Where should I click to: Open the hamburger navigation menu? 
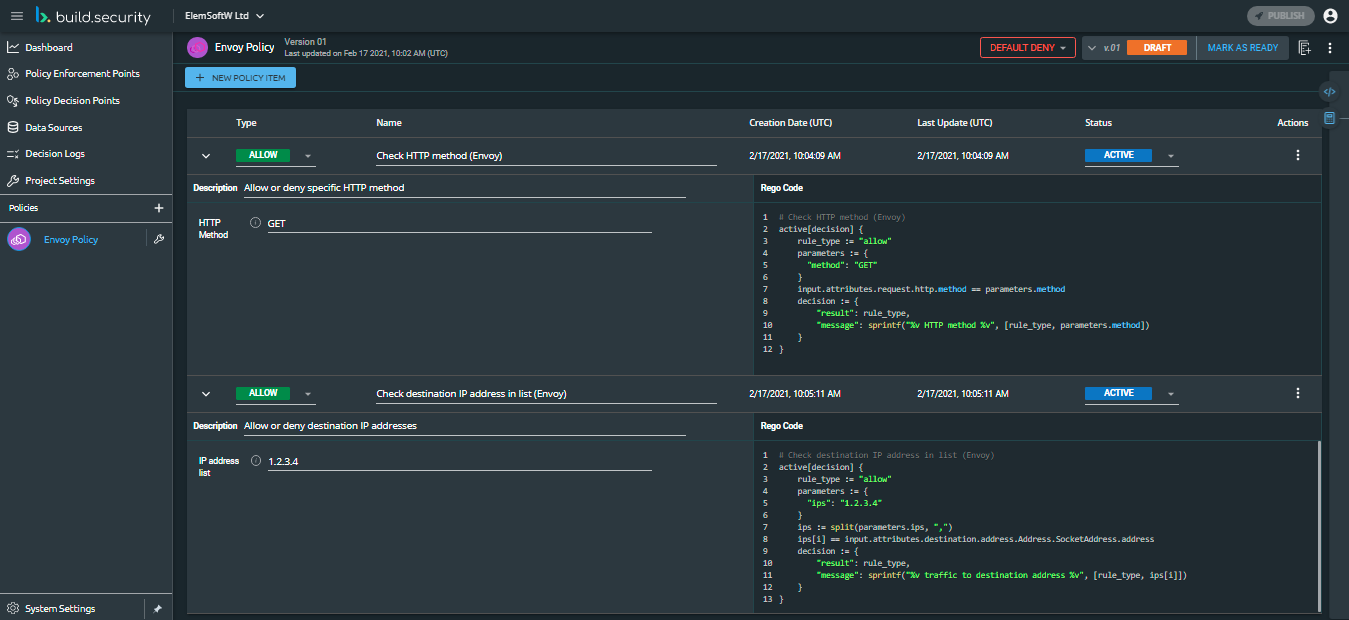[16, 16]
